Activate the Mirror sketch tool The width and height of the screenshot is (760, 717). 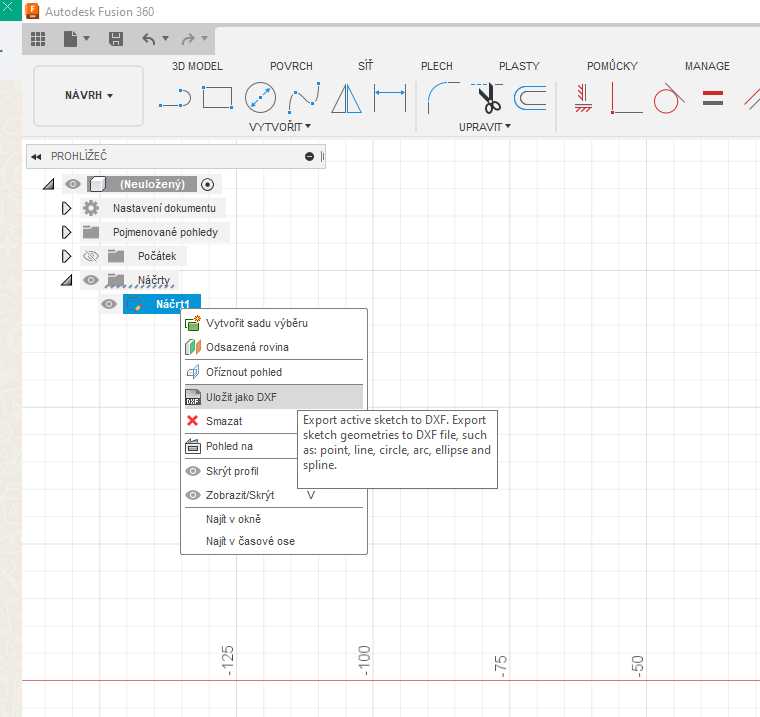pyautogui.click(x=346, y=98)
